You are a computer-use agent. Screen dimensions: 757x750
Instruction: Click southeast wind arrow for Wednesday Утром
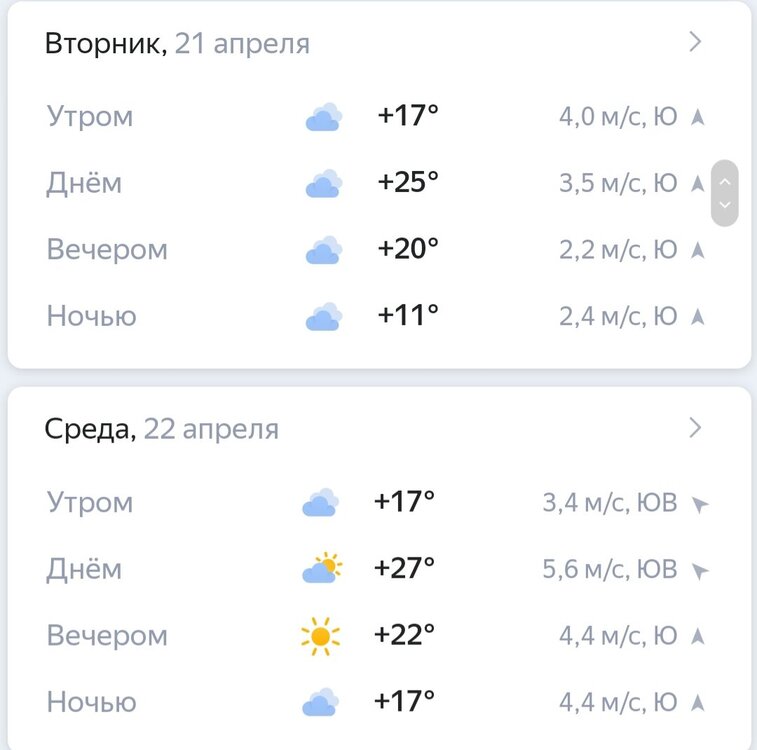pos(700,504)
